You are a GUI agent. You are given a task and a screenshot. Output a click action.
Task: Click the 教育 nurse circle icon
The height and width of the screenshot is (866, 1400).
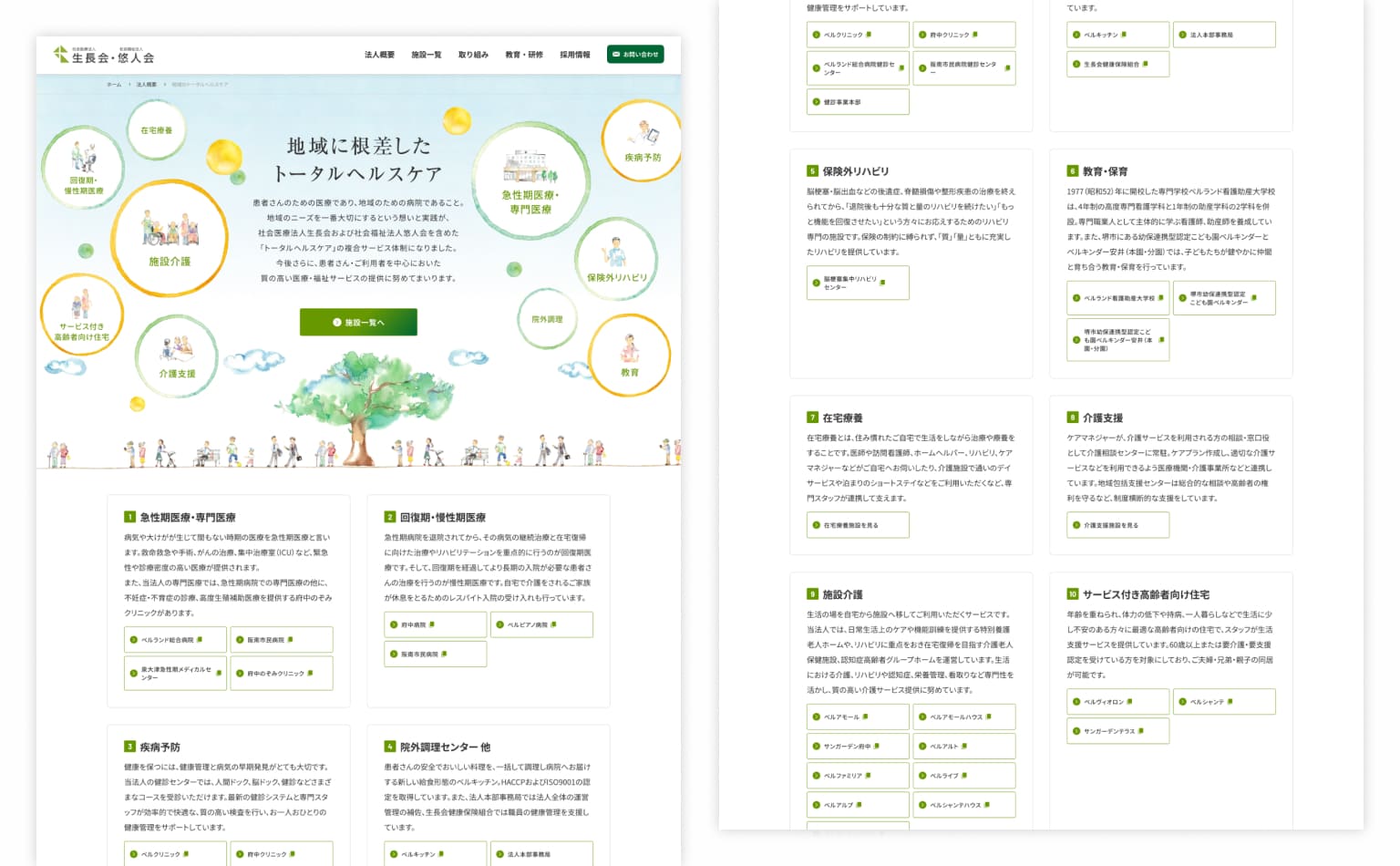[x=630, y=356]
